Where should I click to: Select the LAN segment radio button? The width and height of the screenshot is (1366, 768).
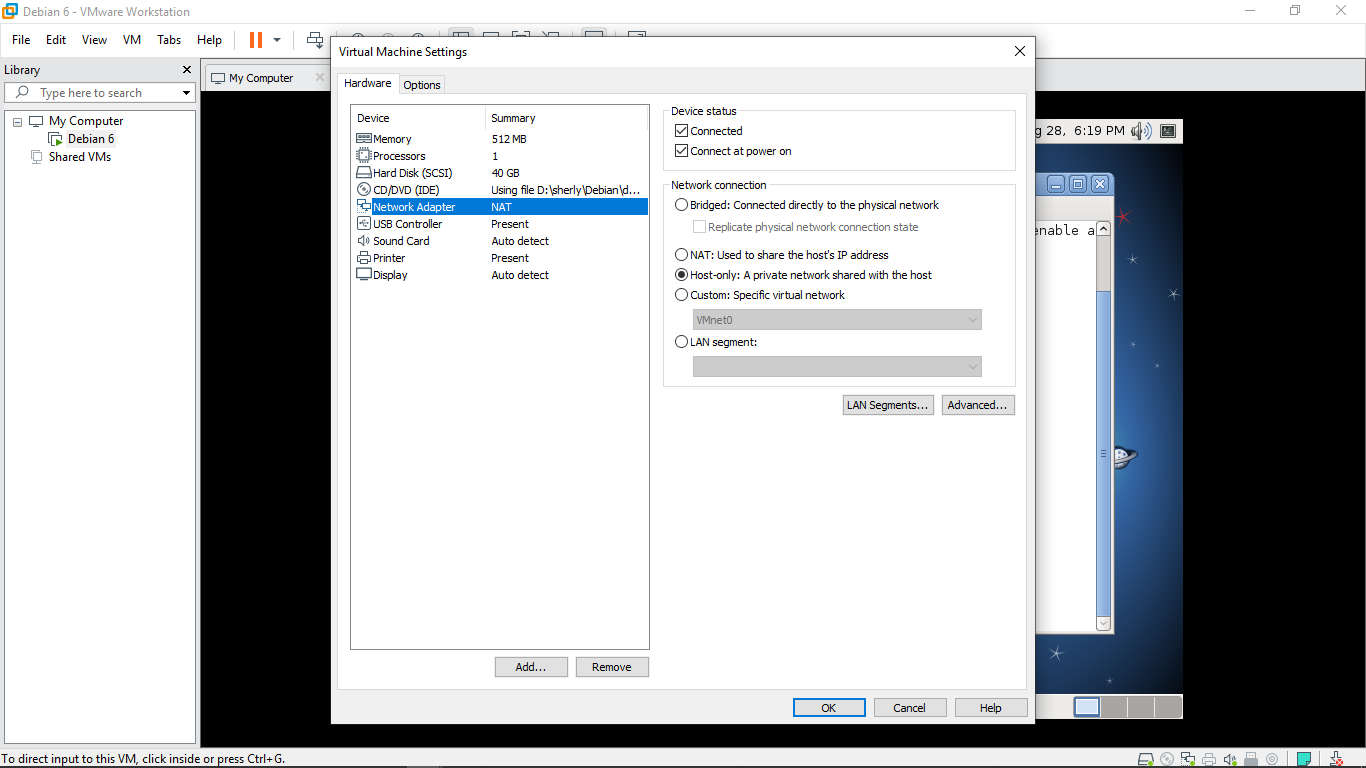[682, 342]
